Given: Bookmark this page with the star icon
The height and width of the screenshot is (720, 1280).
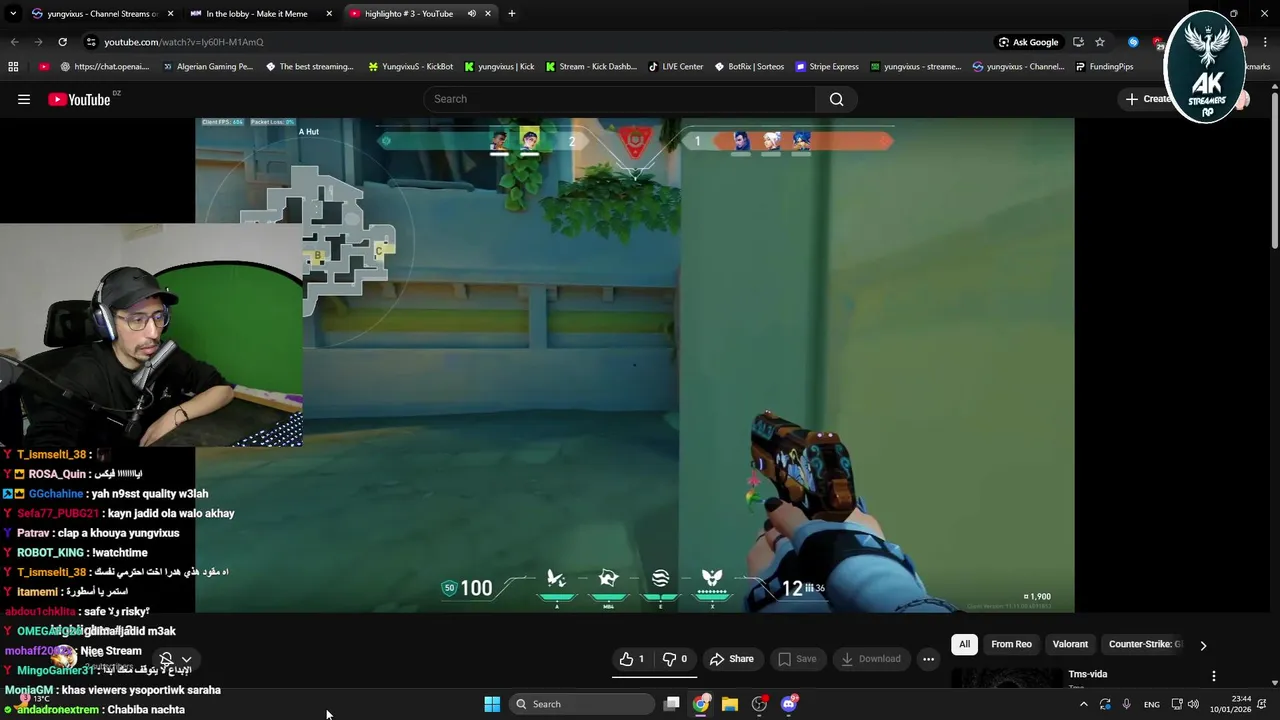Looking at the screenshot, I should [x=1100, y=42].
